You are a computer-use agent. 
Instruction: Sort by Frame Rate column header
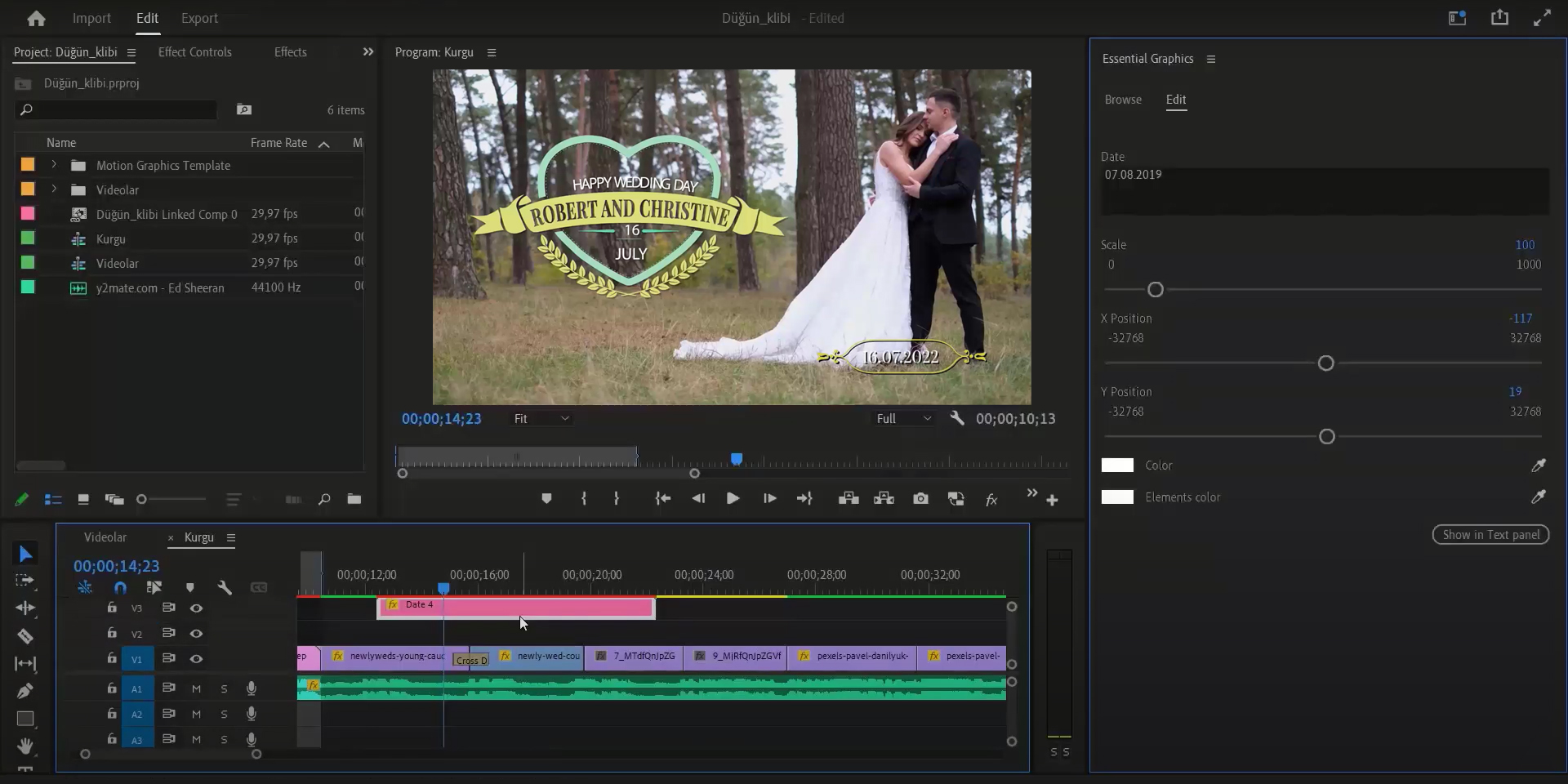[278, 143]
